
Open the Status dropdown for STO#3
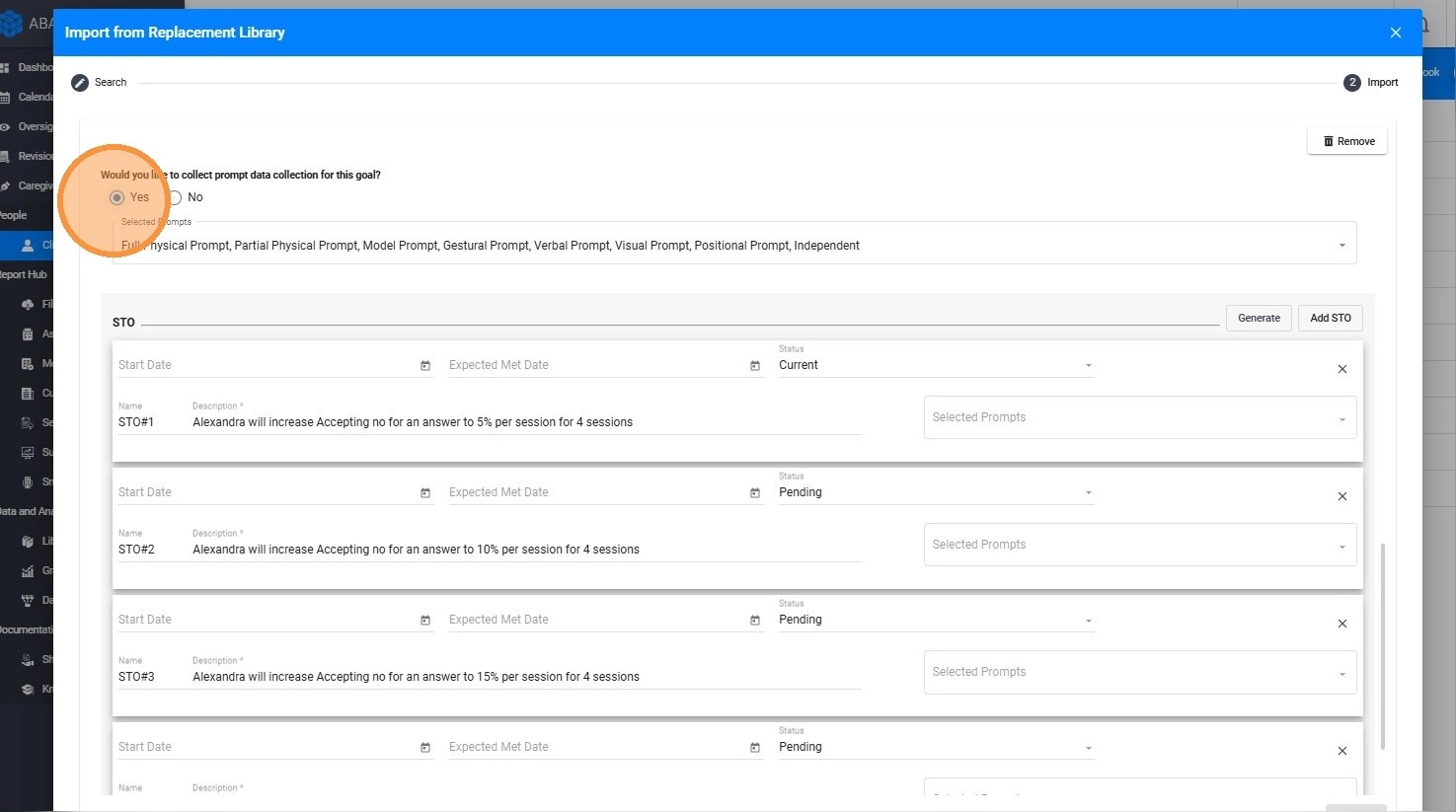coord(936,620)
